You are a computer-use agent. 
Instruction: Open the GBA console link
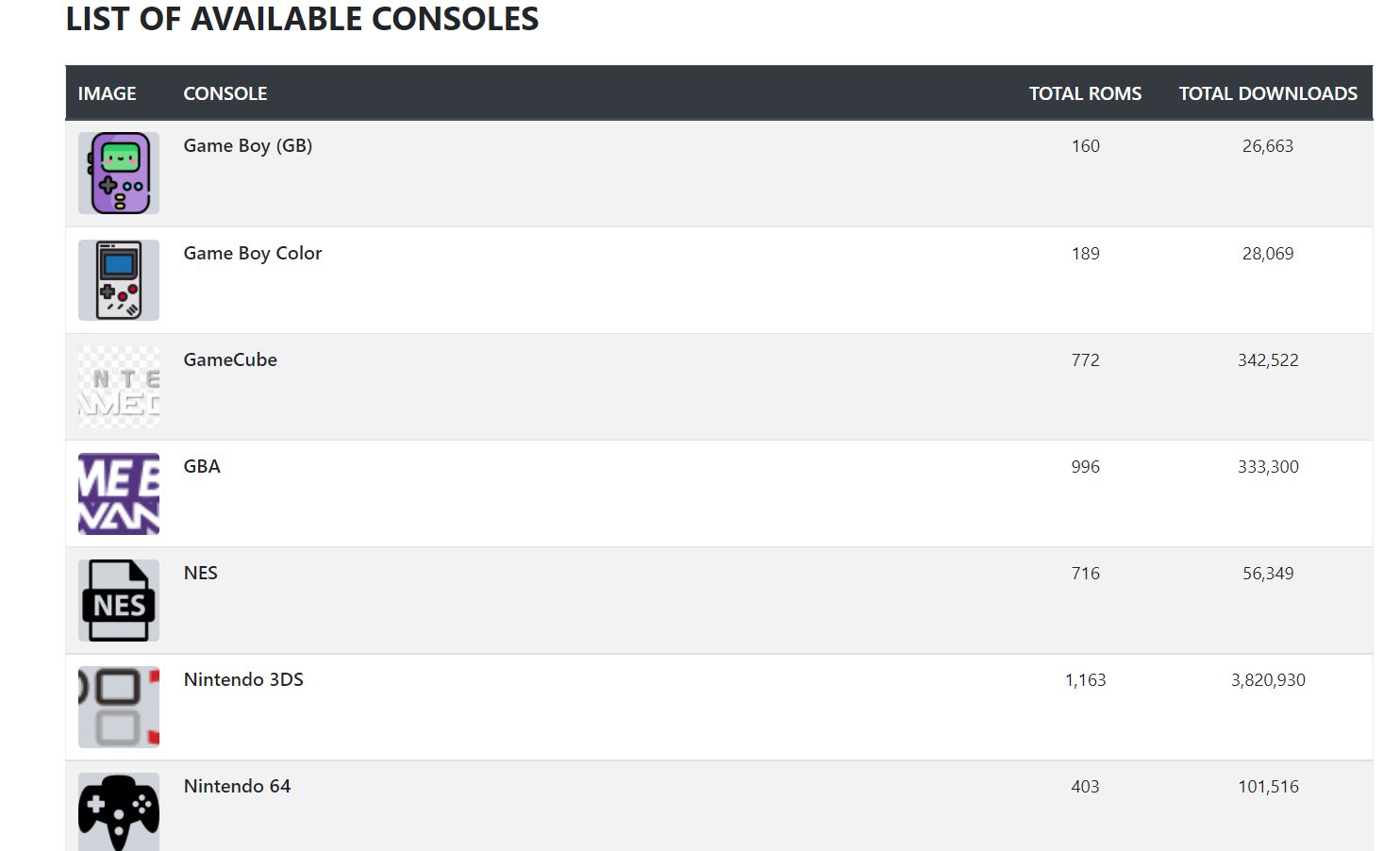click(x=202, y=466)
